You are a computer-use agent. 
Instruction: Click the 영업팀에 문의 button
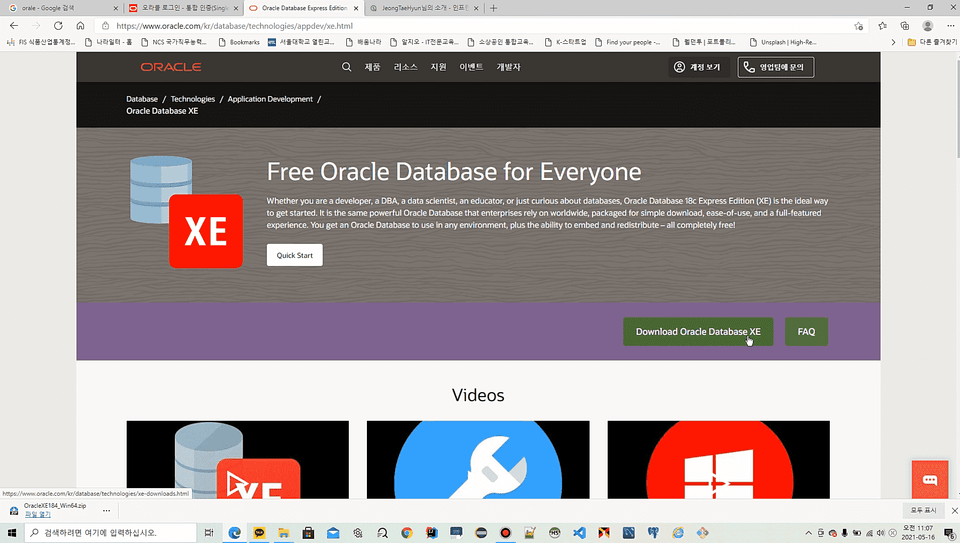(776, 67)
